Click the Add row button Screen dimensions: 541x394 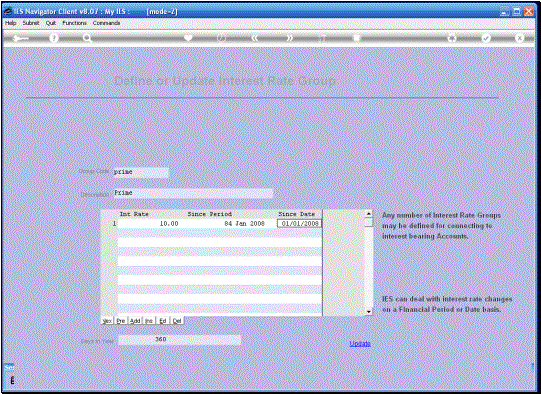(x=135, y=321)
